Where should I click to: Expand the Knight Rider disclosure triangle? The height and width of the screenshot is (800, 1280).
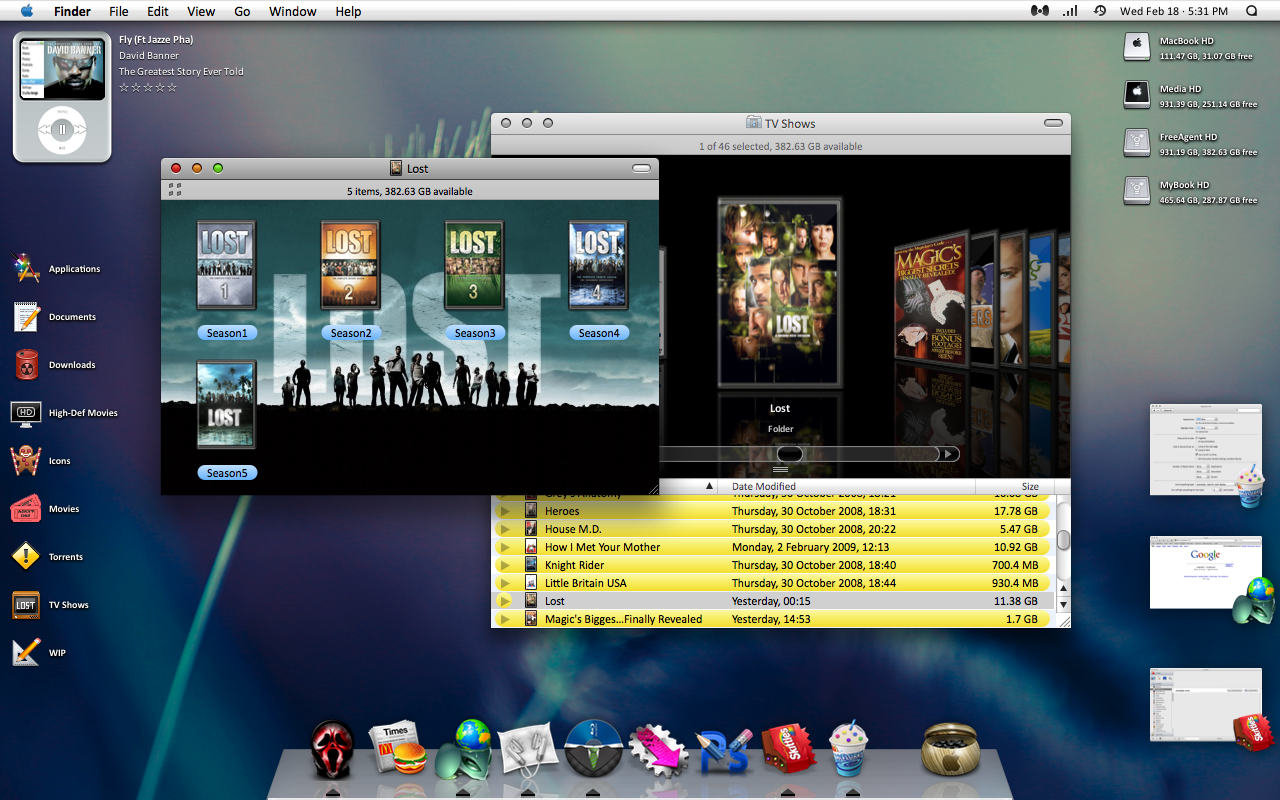(505, 565)
